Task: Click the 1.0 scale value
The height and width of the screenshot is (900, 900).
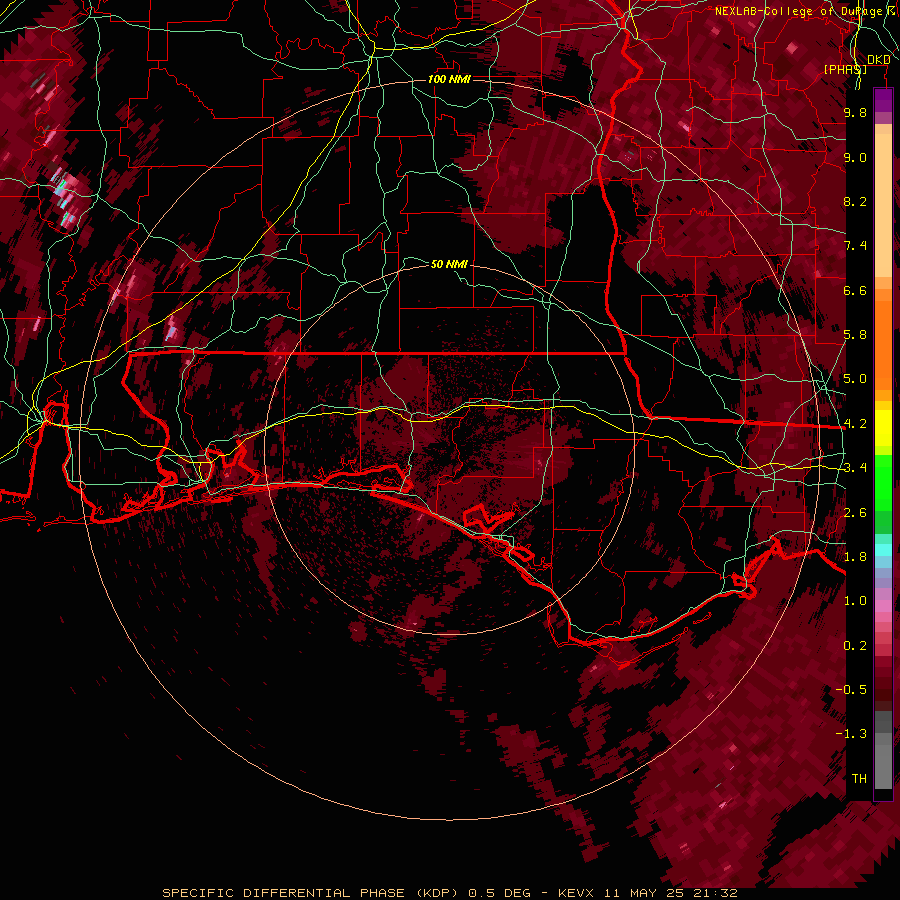Action: coord(855,601)
